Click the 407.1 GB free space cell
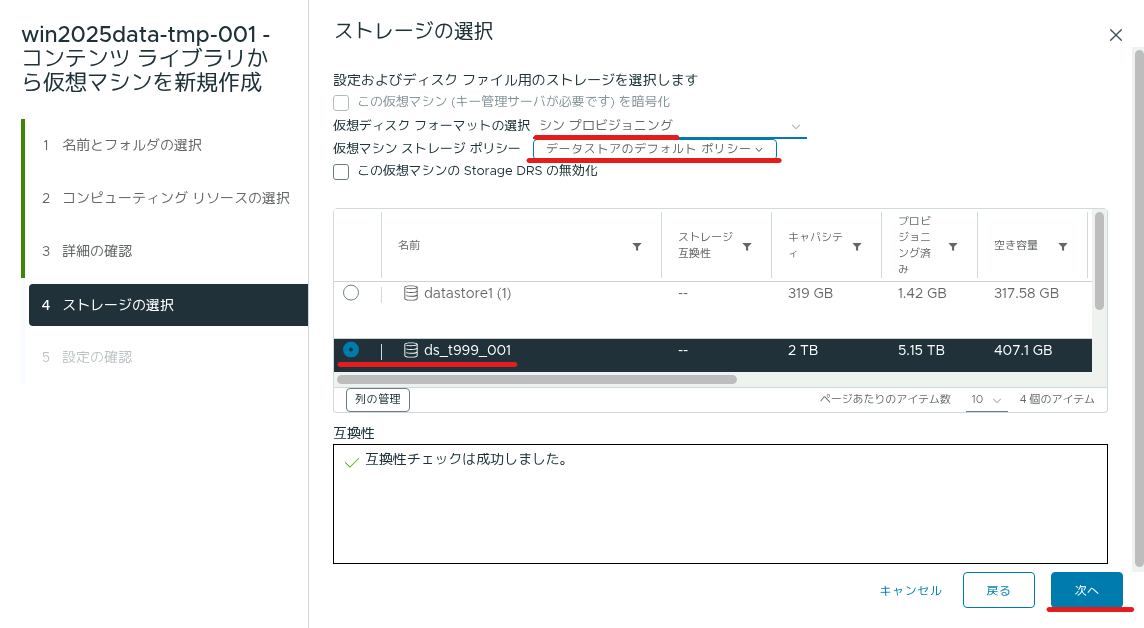The width and height of the screenshot is (1144, 628). pos(1023,350)
